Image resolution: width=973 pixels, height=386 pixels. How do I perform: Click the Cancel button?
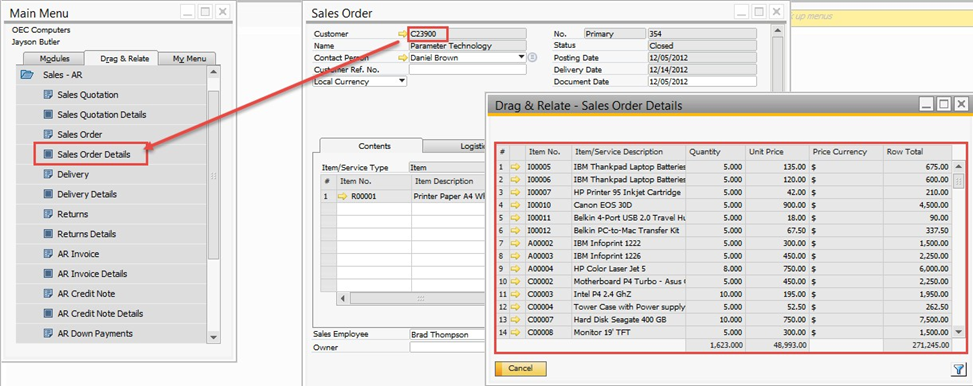pos(521,369)
